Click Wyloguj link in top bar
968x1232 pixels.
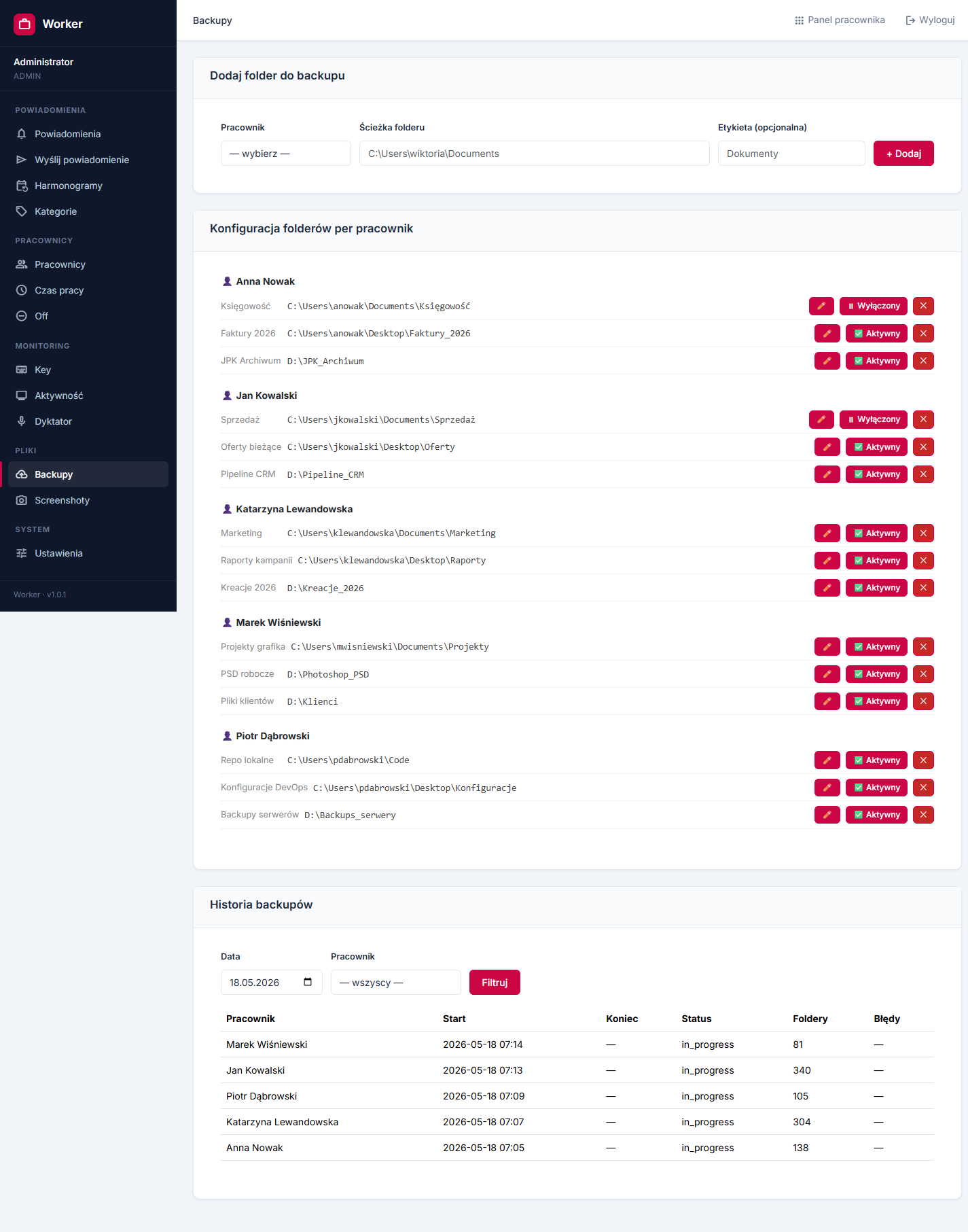tap(930, 20)
